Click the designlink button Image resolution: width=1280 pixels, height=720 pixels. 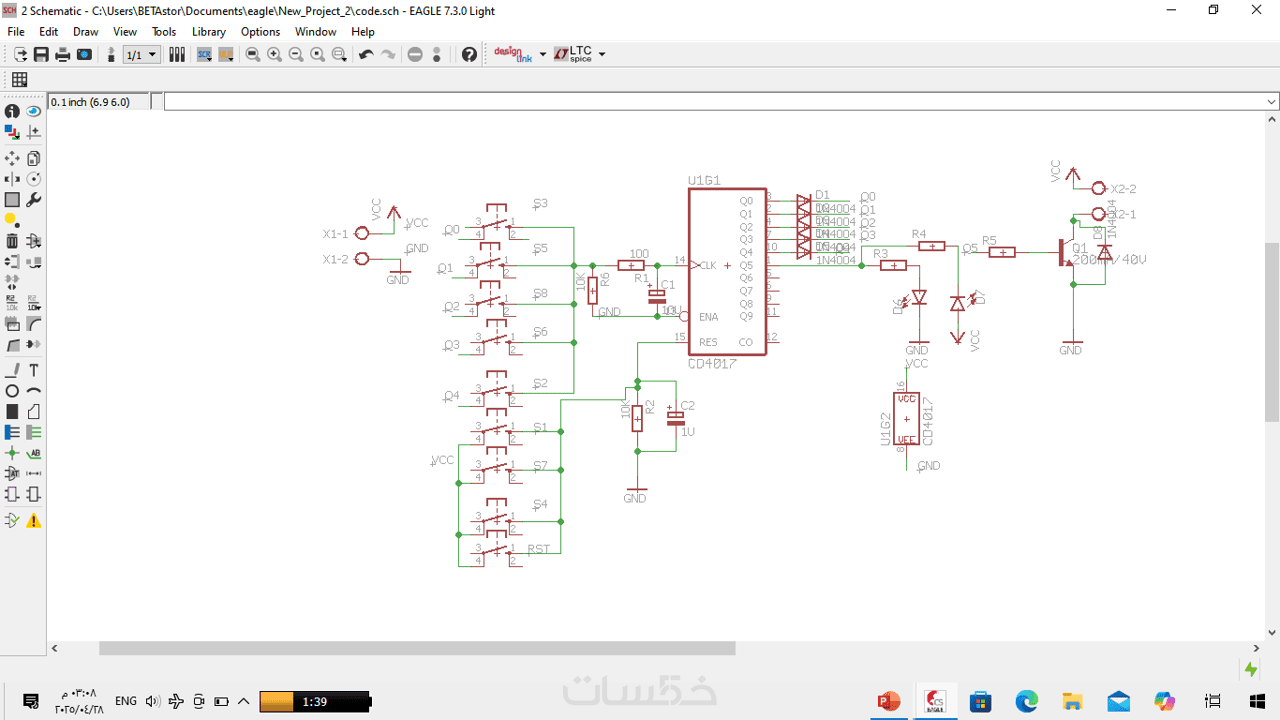(514, 54)
